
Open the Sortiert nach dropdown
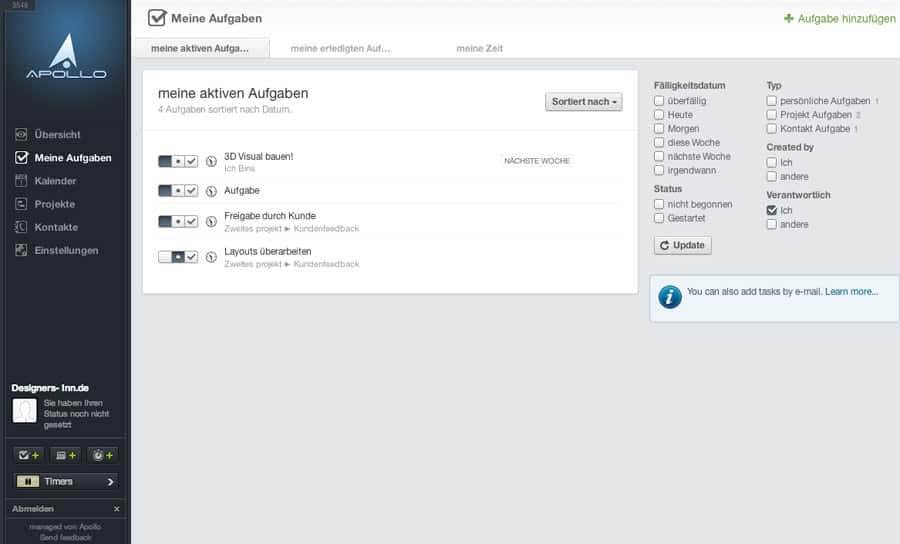coord(584,102)
